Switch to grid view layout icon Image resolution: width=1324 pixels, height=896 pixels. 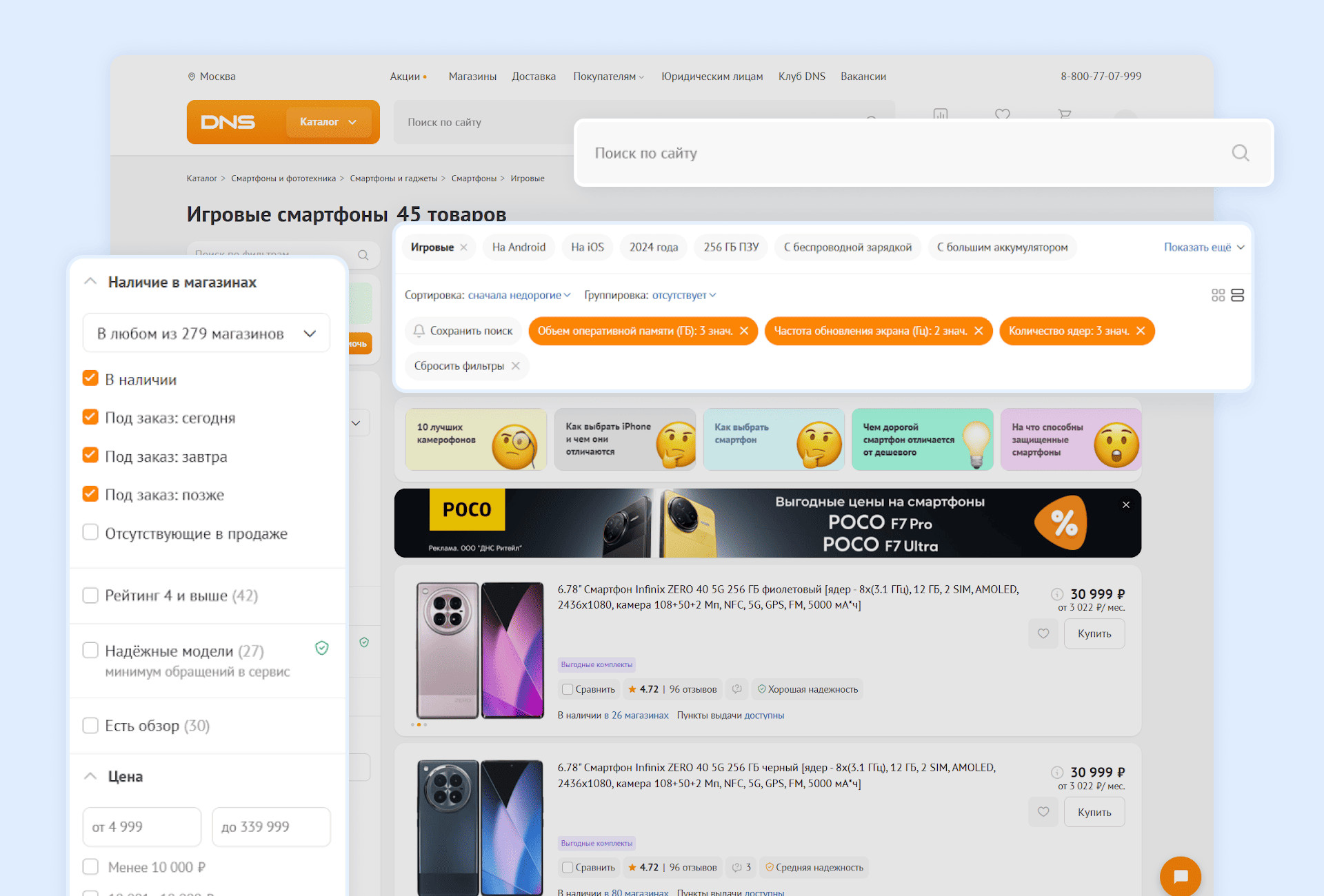click(x=1218, y=295)
